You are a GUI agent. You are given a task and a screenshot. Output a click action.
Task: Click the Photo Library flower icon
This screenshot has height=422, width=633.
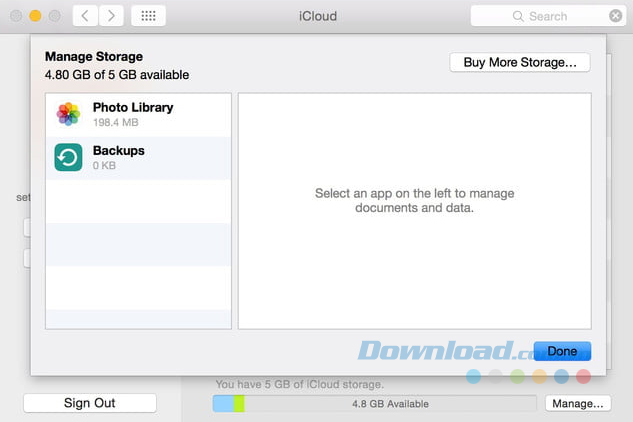(68, 114)
